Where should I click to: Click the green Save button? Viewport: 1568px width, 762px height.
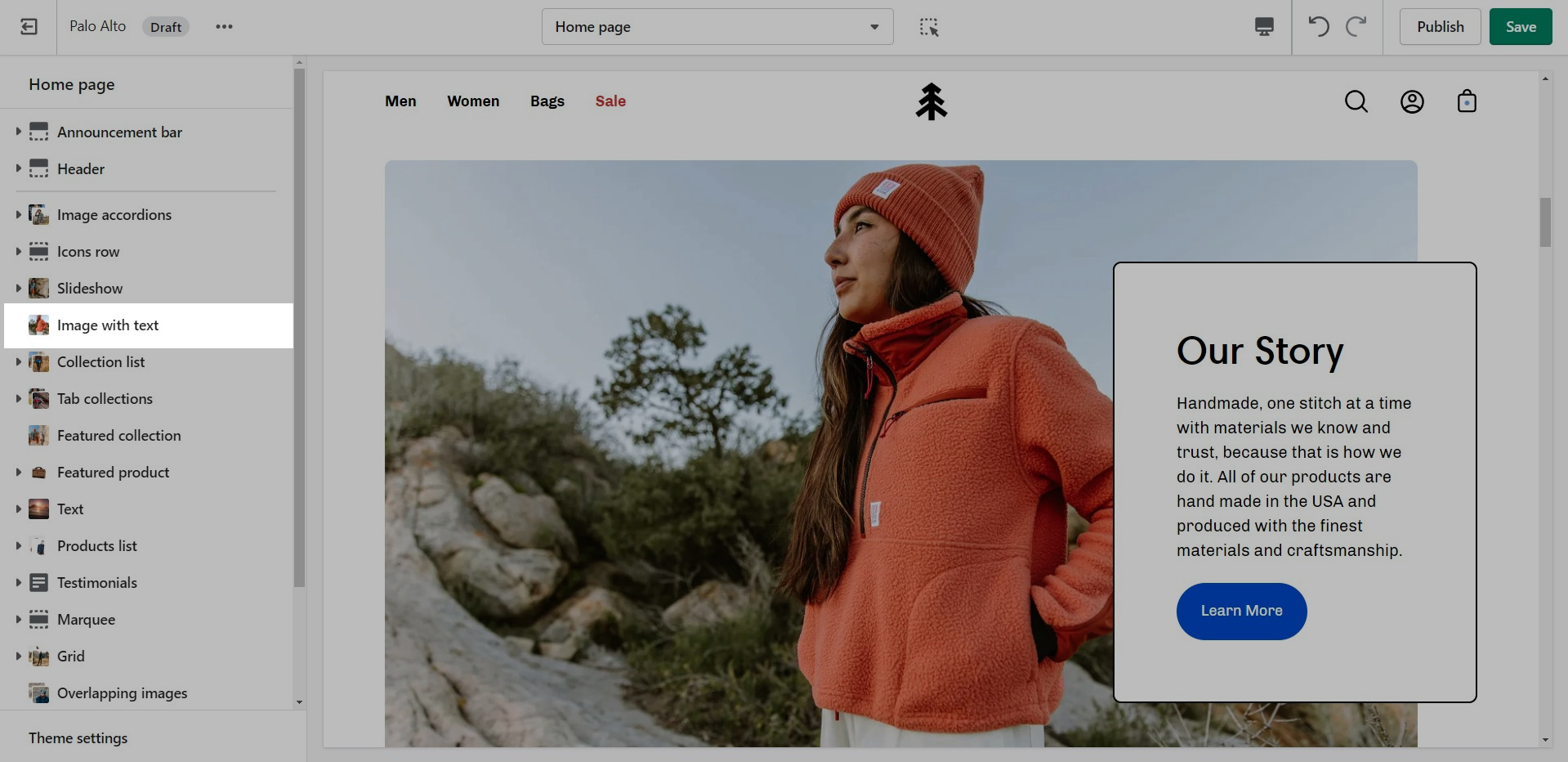click(x=1520, y=27)
